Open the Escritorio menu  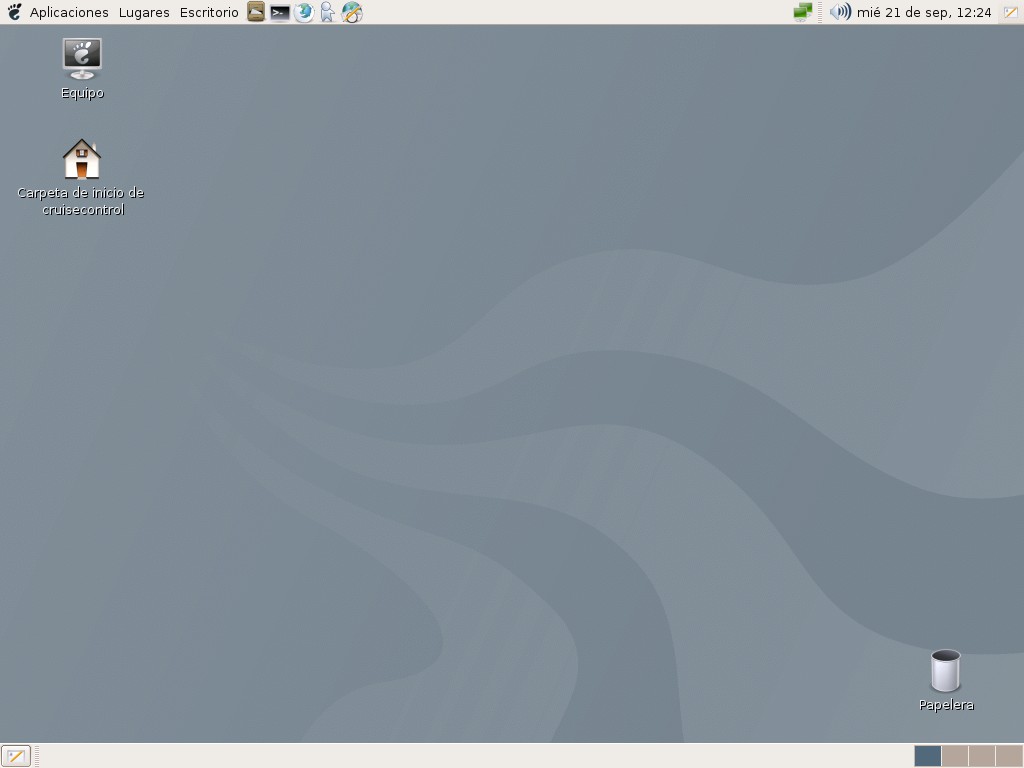coord(209,12)
